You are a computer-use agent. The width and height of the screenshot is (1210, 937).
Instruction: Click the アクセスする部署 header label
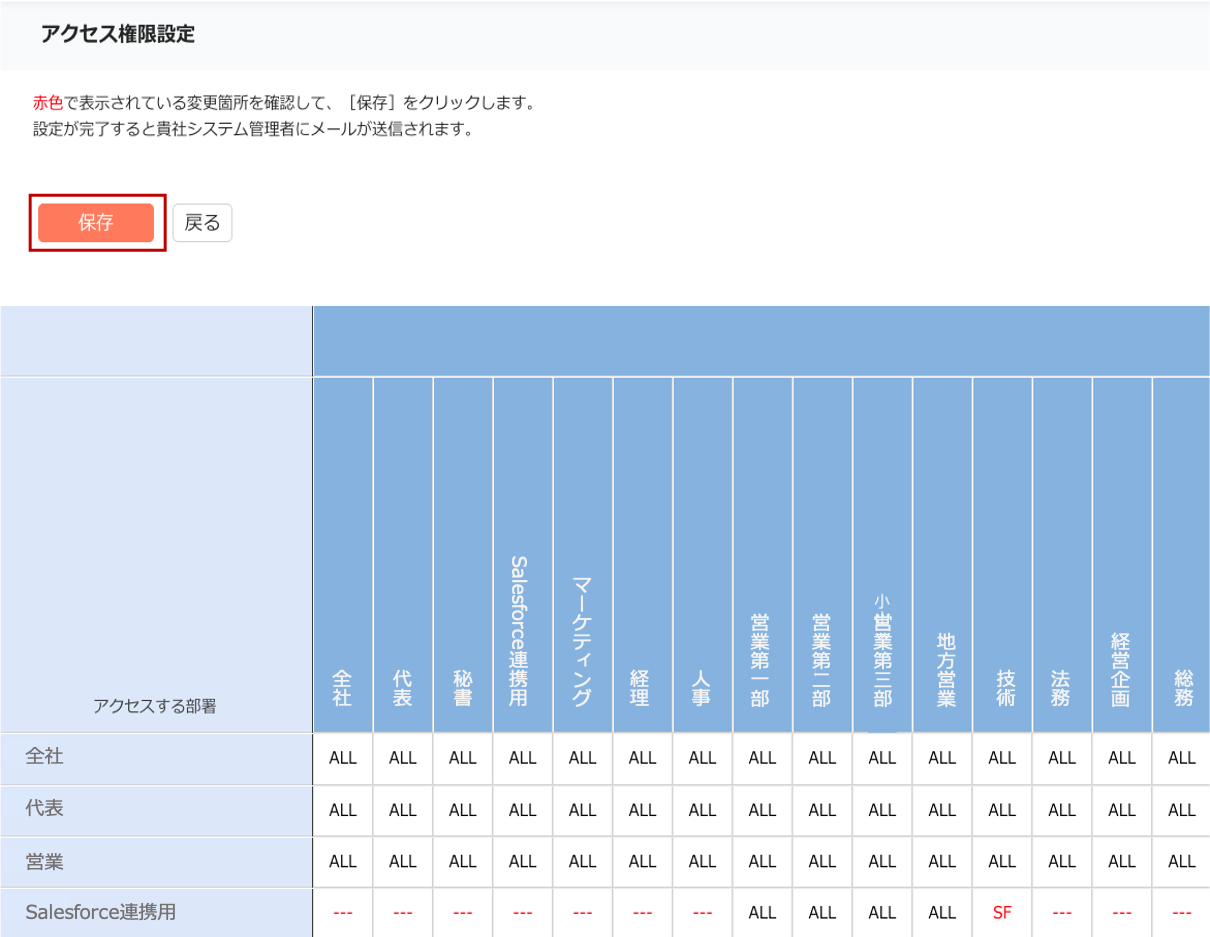click(x=155, y=706)
